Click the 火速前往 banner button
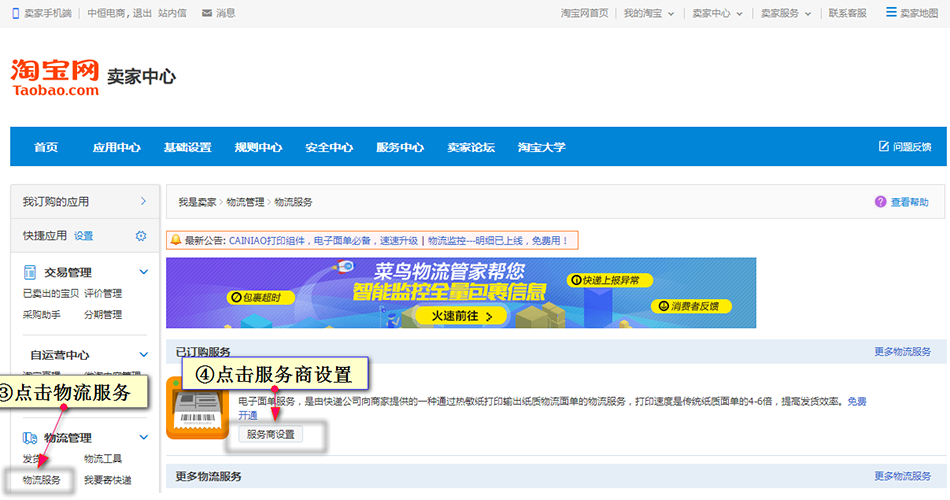950x500 pixels. pyautogui.click(x=462, y=316)
